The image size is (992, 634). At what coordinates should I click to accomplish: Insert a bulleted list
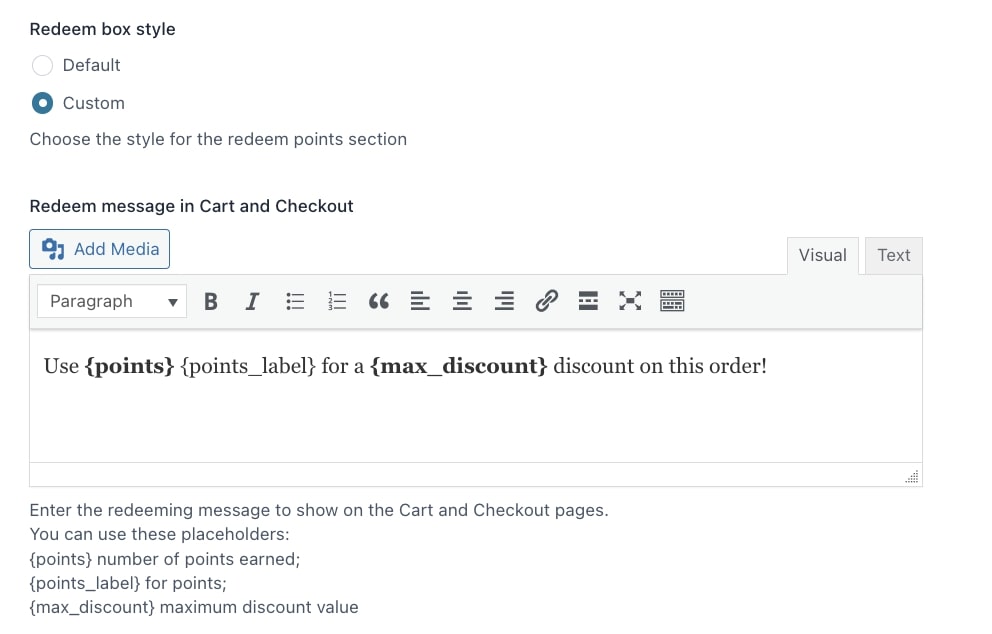click(295, 301)
